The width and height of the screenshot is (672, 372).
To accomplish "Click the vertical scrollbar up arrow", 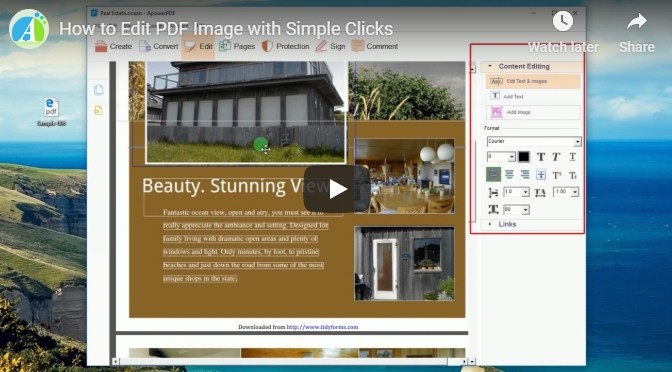I will (472, 68).
